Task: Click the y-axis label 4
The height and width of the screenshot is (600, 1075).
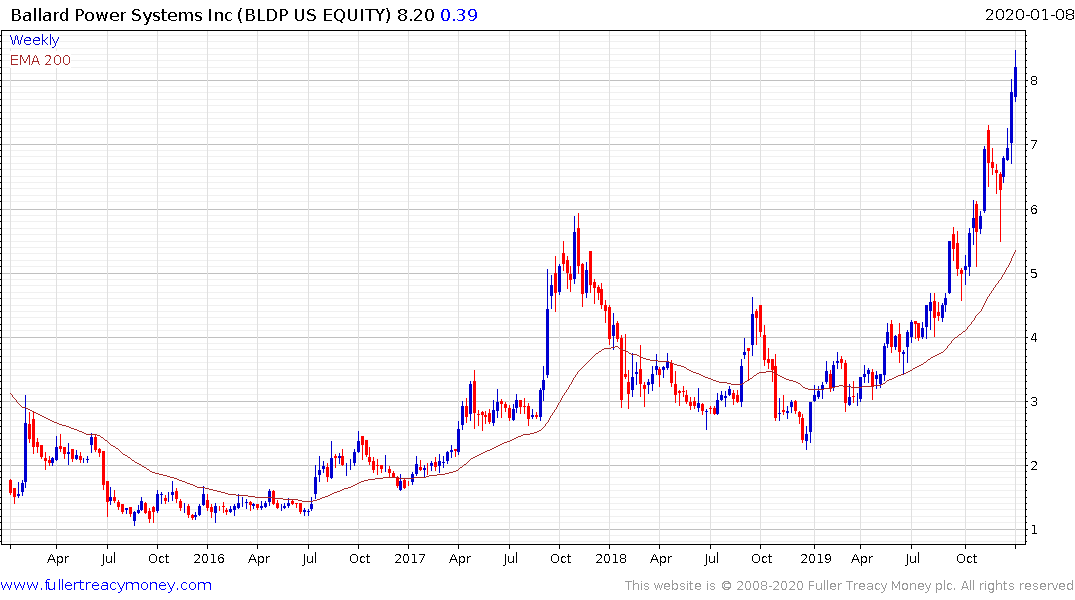Action: (1033, 337)
